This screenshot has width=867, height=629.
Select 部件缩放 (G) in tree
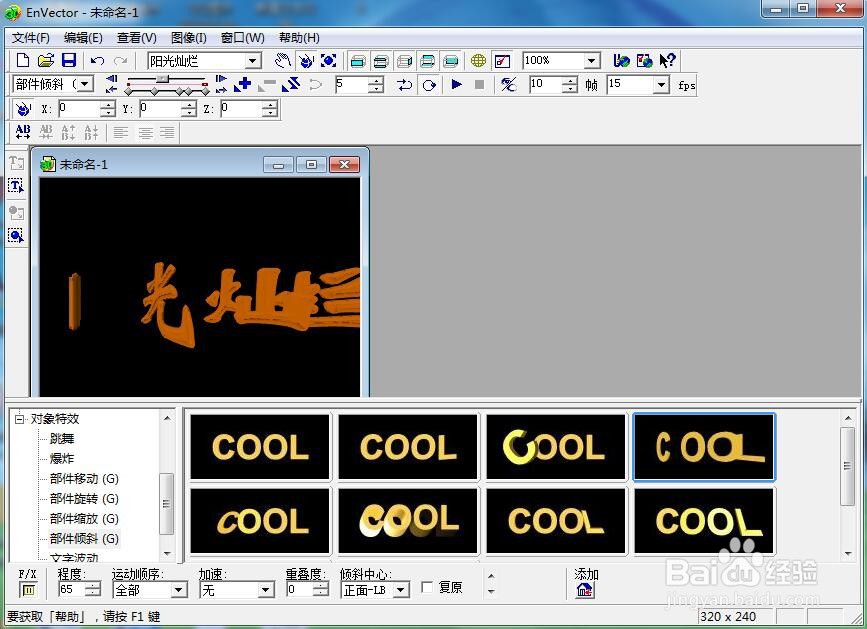[x=84, y=518]
